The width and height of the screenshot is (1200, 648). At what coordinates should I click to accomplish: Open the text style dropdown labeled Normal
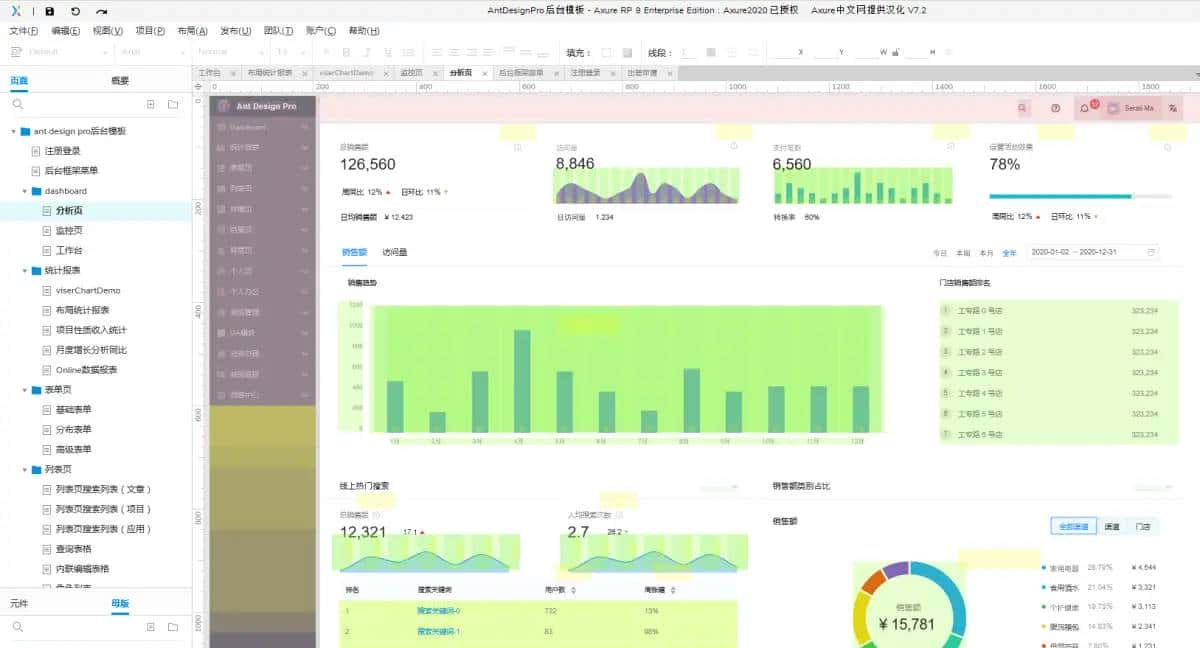[227, 51]
